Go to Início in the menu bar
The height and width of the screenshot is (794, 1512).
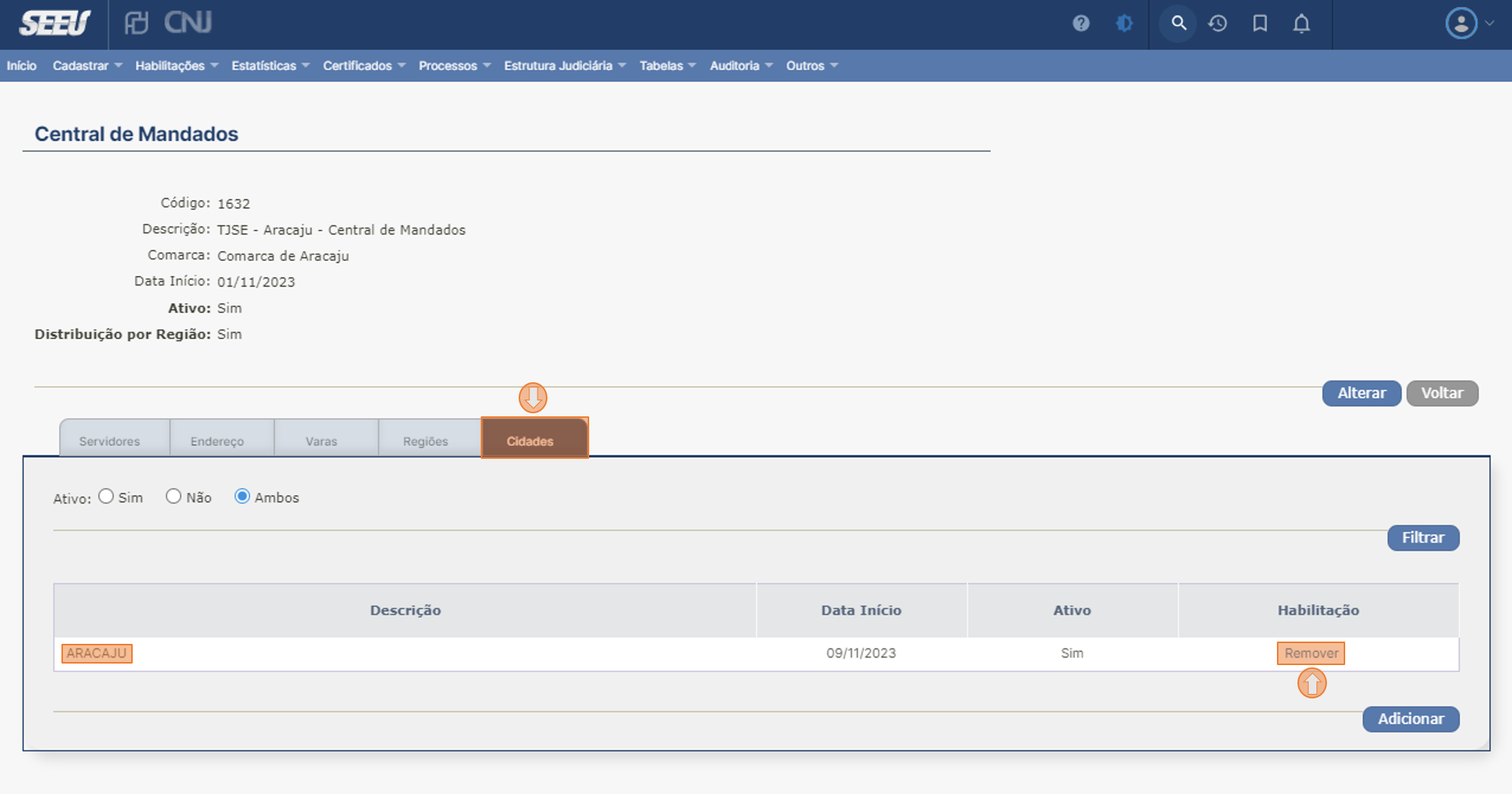21,66
